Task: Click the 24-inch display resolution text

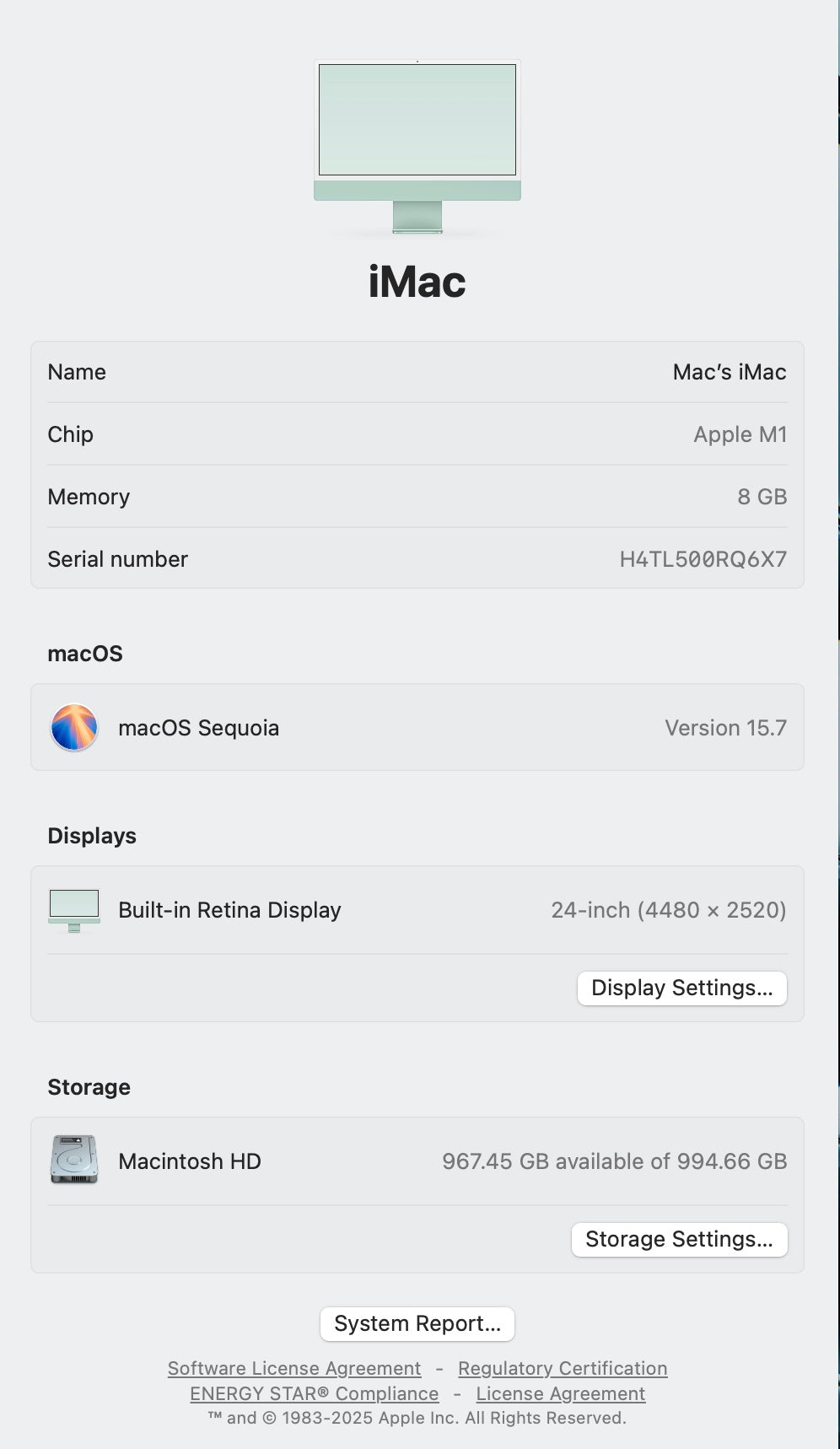Action: pyautogui.click(x=668, y=910)
